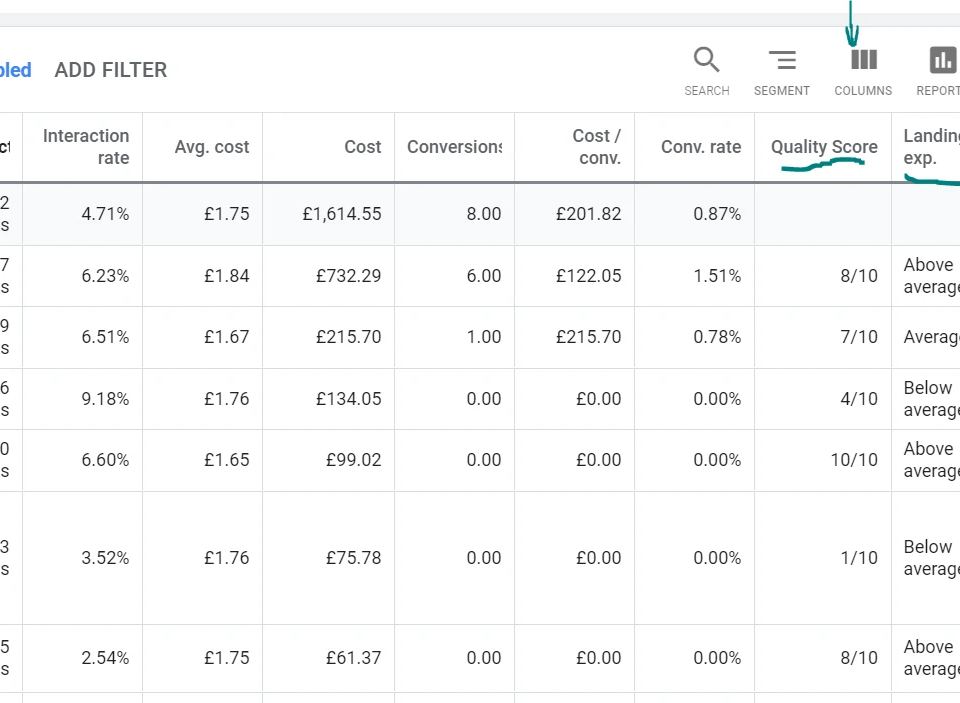Open the Search magnifier icon
The height and width of the screenshot is (703, 960).
(x=707, y=60)
